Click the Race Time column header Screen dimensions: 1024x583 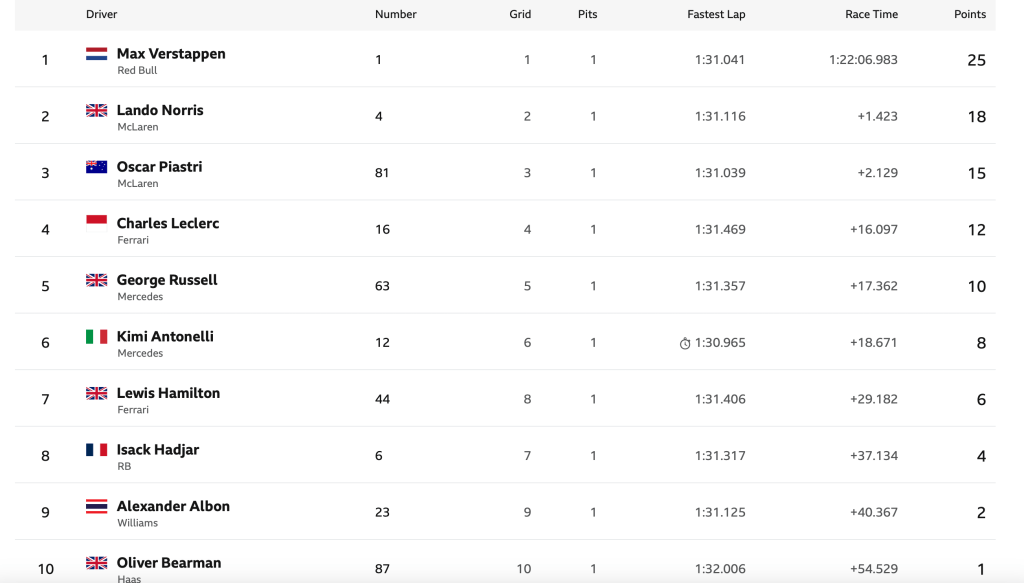click(870, 14)
